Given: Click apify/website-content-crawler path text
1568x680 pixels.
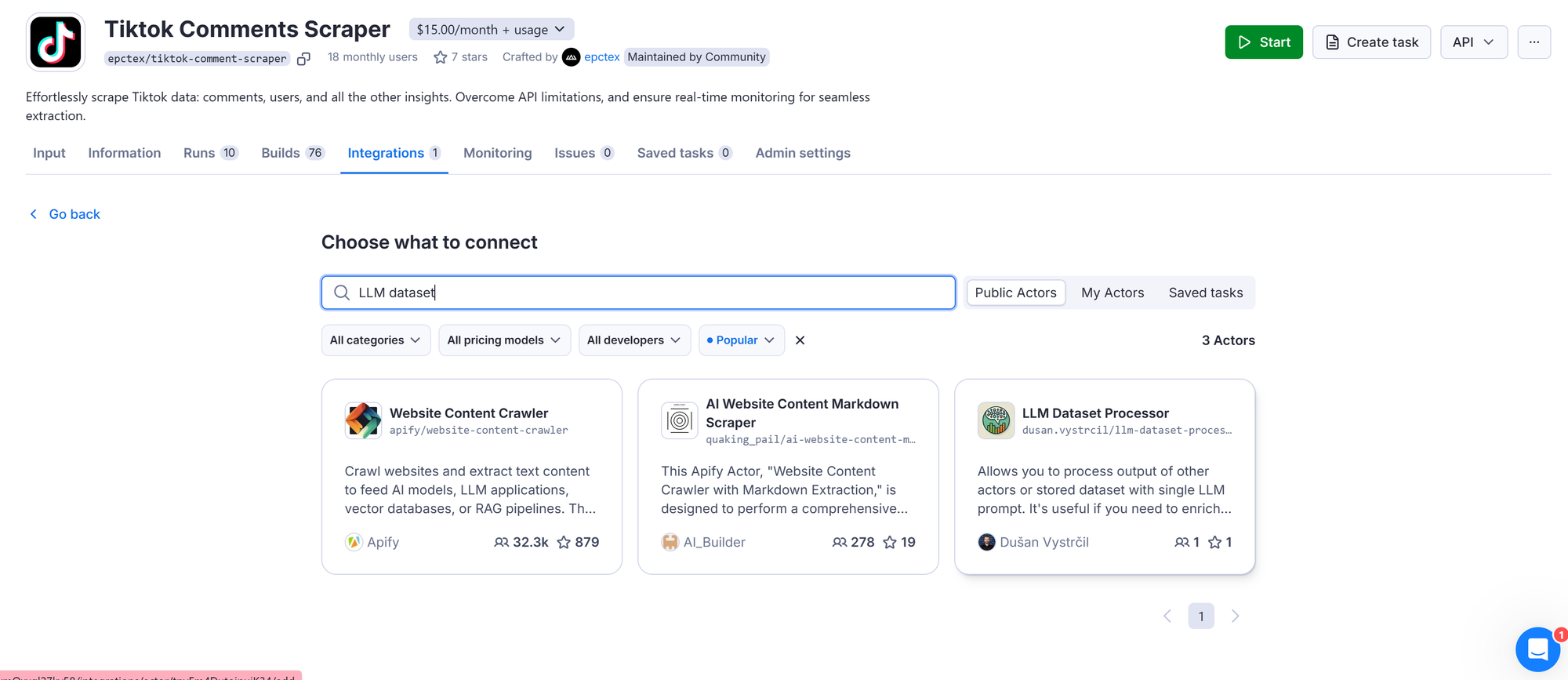Looking at the screenshot, I should click(479, 431).
